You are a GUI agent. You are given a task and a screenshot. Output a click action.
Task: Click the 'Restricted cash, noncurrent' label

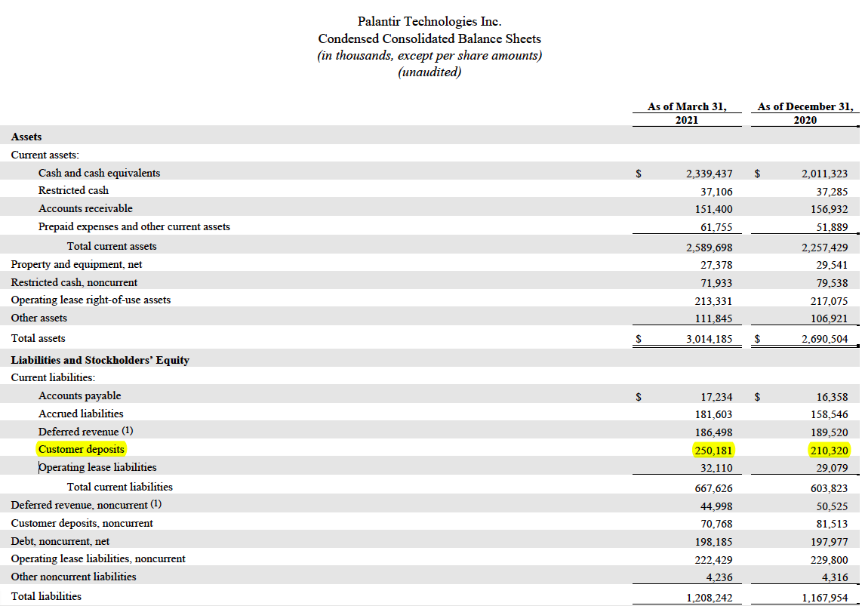(x=74, y=282)
